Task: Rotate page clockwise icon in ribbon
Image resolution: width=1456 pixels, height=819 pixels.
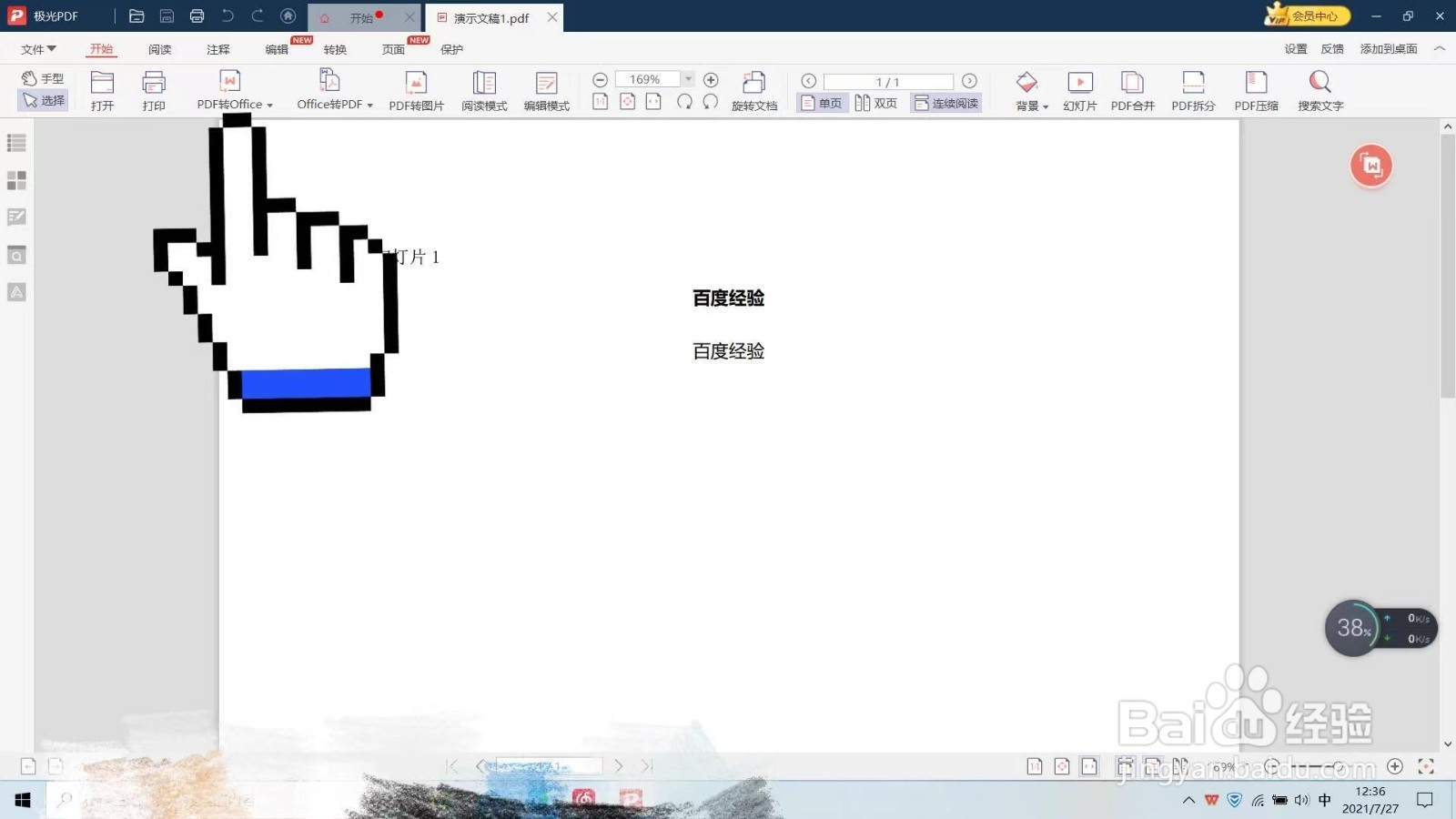Action: pyautogui.click(x=684, y=102)
